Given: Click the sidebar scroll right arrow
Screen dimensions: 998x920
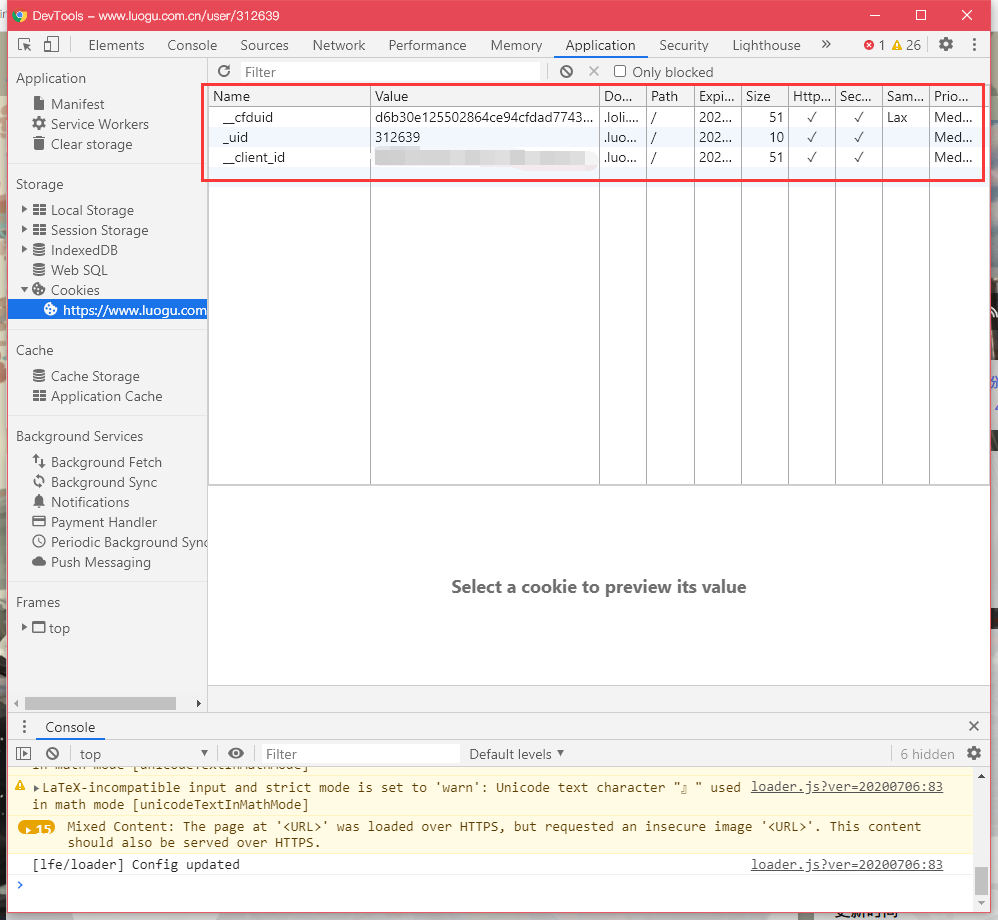Looking at the screenshot, I should (x=199, y=703).
